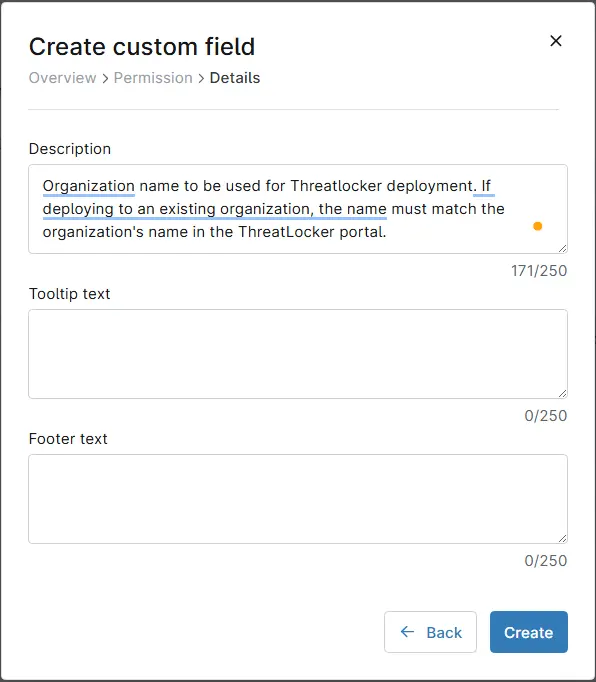Click inside the Tooltip text field
Viewport: 596px width, 682px height.
[x=298, y=354]
